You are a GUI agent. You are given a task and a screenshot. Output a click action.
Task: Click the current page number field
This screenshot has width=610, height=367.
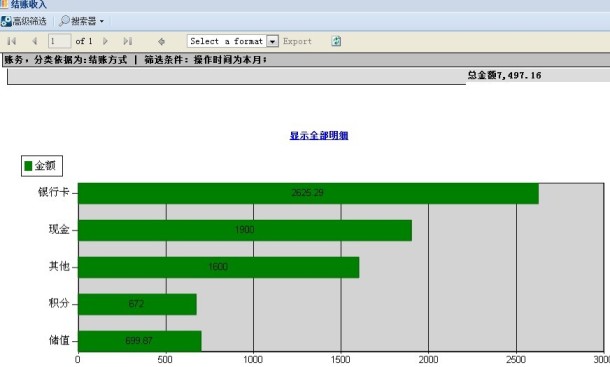pyautogui.click(x=60, y=41)
